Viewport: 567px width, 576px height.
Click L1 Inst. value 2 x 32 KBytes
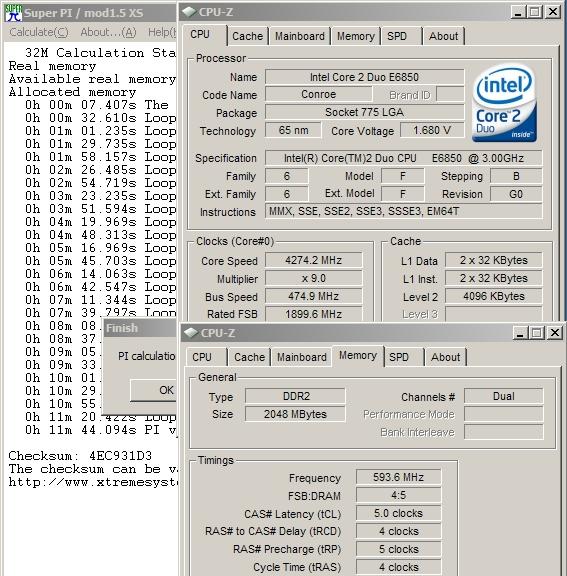(494, 278)
